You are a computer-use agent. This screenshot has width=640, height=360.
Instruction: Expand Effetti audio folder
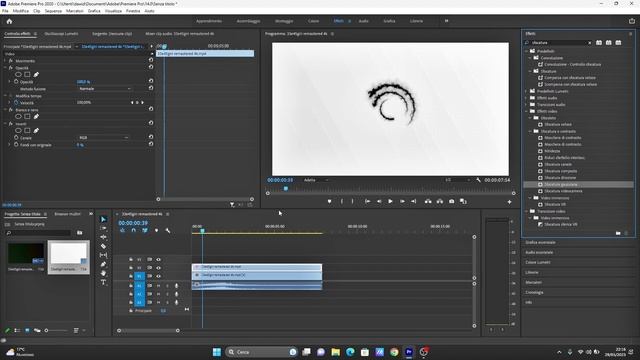[527, 98]
